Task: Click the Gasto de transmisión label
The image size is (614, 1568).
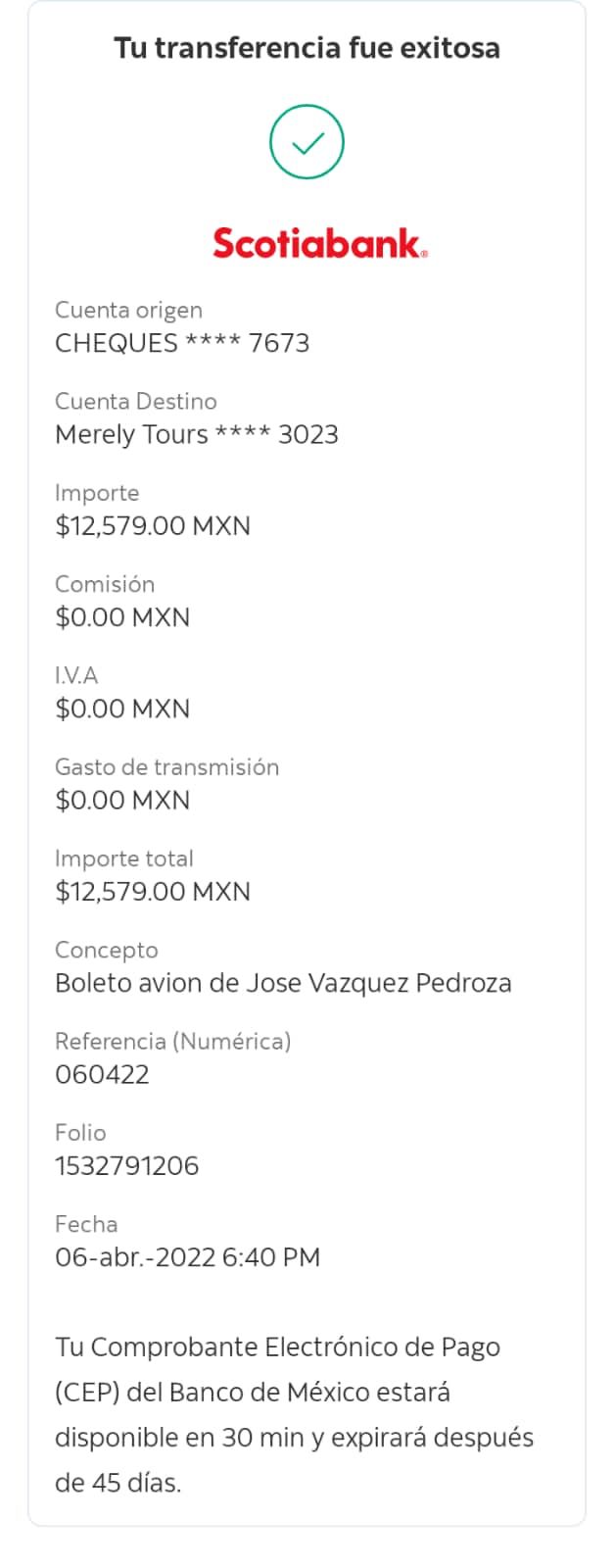Action: click(166, 767)
